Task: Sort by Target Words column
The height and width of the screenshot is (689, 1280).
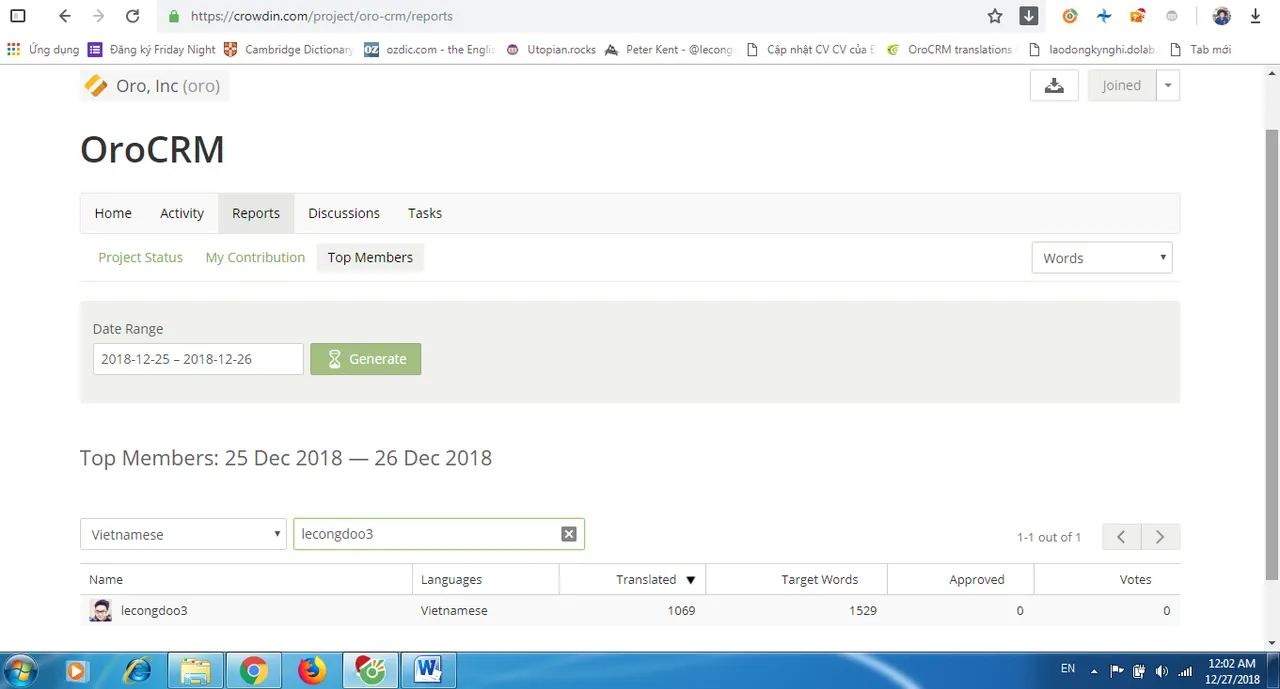Action: (796, 579)
